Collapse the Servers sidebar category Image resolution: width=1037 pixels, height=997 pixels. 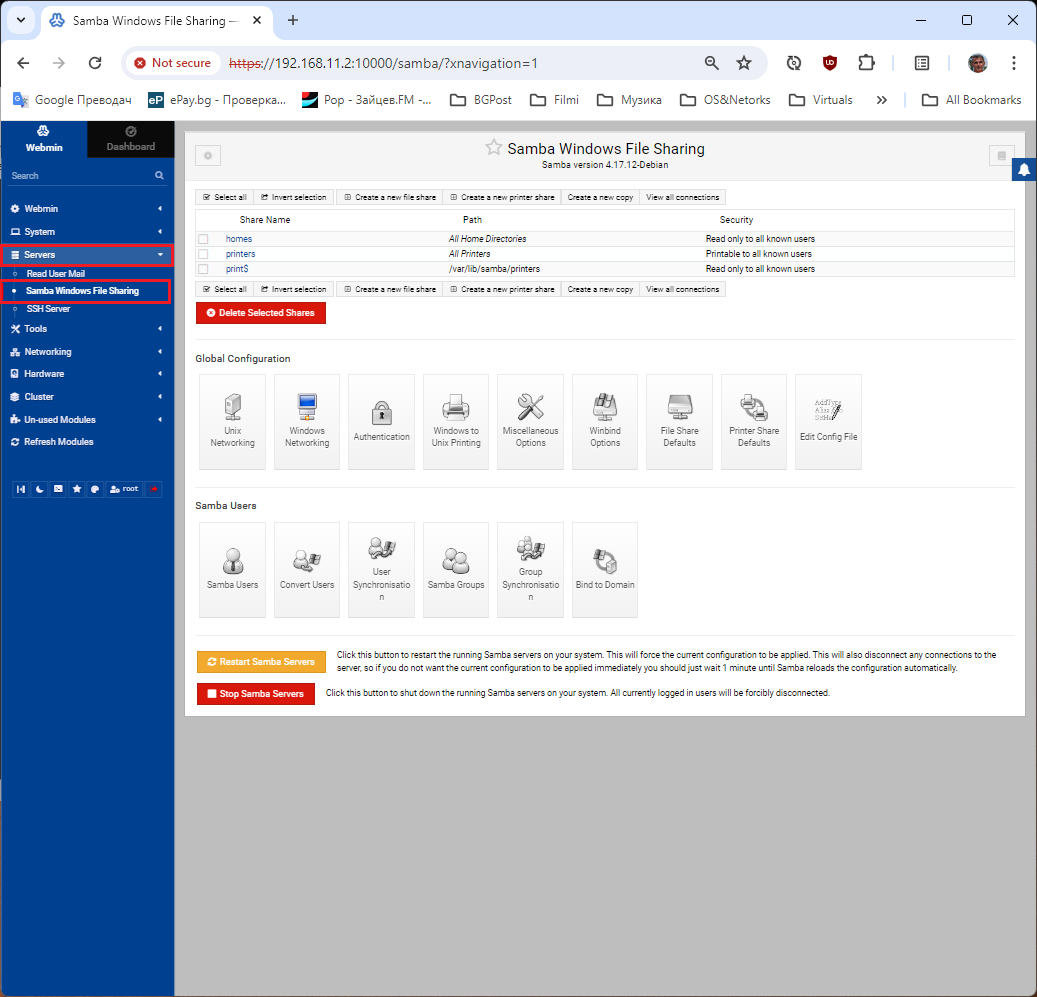coord(87,255)
